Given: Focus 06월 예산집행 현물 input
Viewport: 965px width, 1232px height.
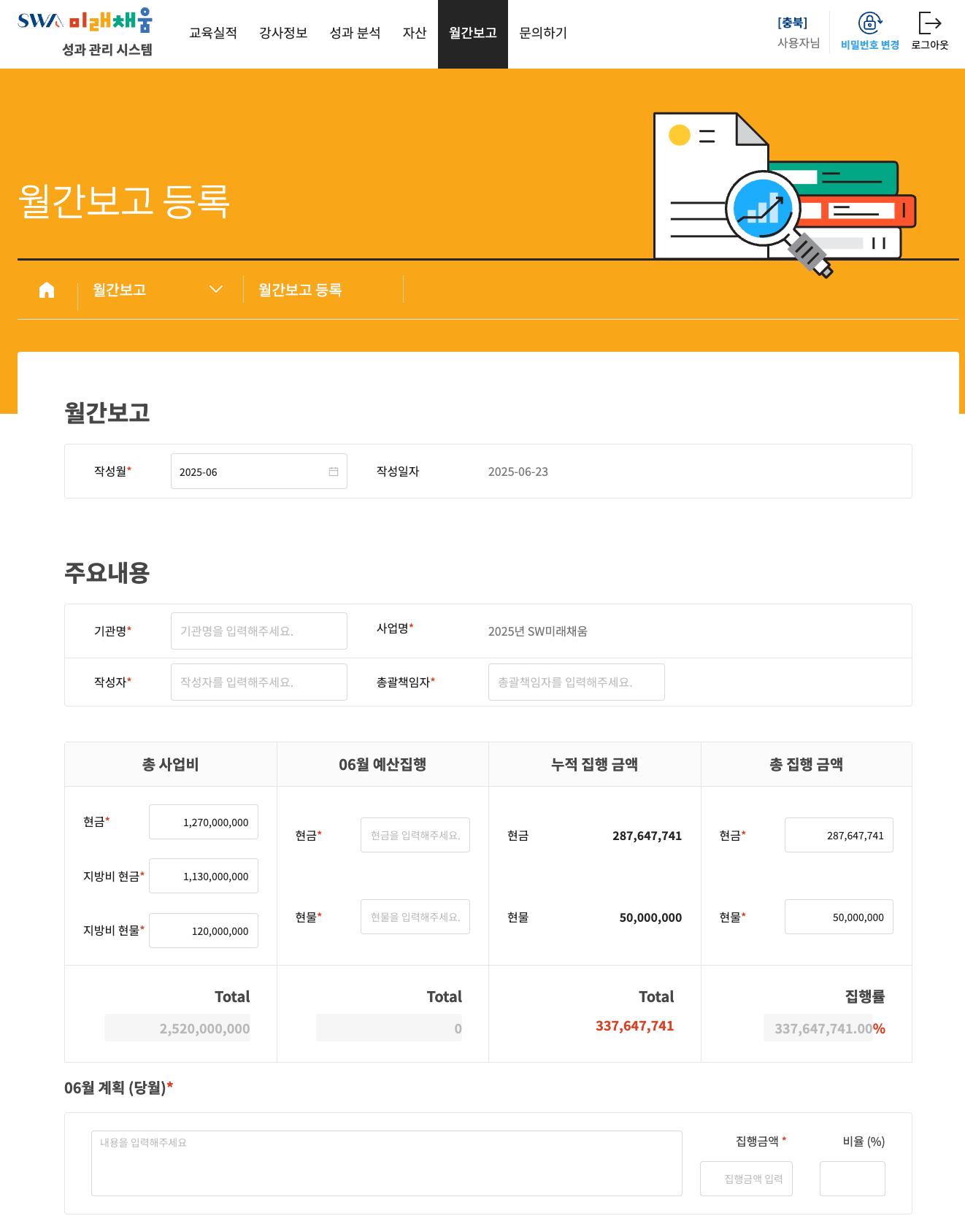Looking at the screenshot, I should [415, 917].
